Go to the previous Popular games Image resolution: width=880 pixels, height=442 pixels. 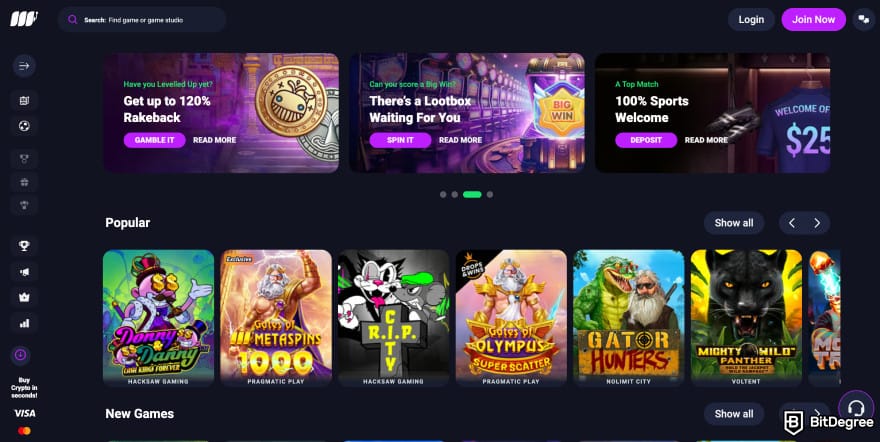pos(792,223)
